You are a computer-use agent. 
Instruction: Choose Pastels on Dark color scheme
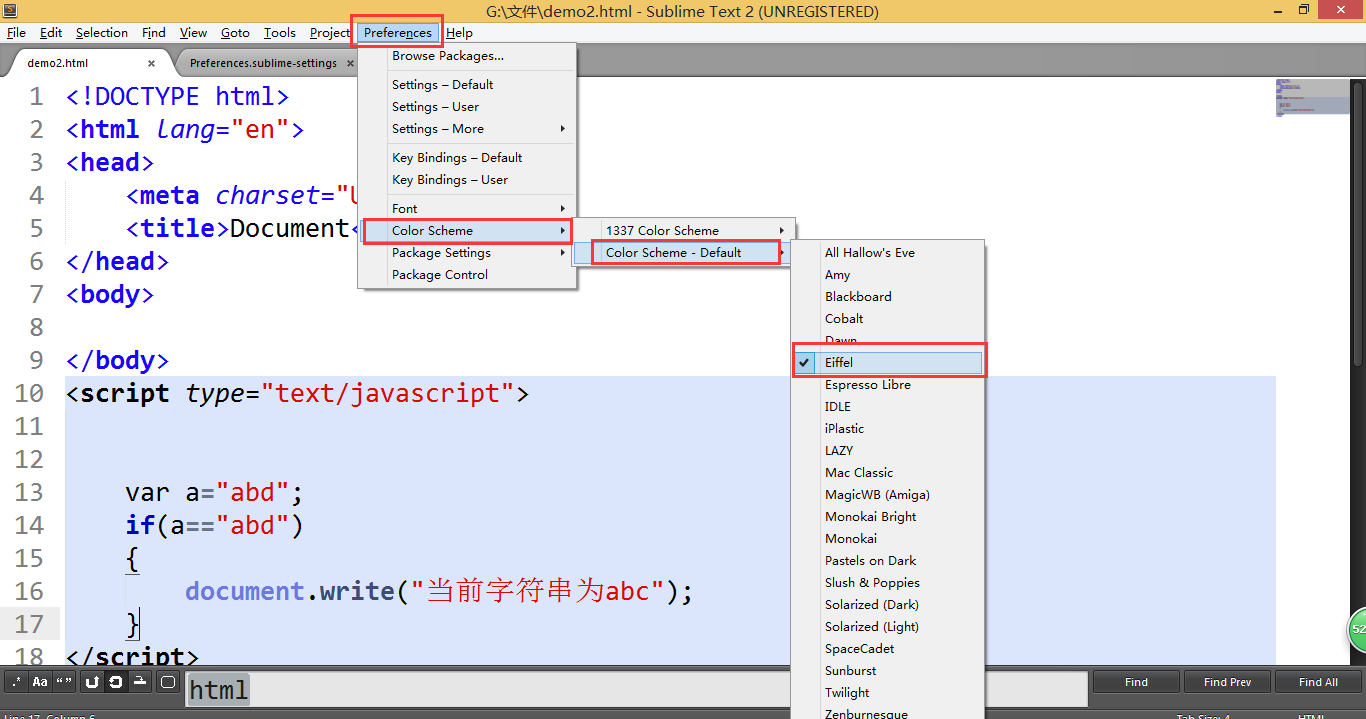[888, 561]
